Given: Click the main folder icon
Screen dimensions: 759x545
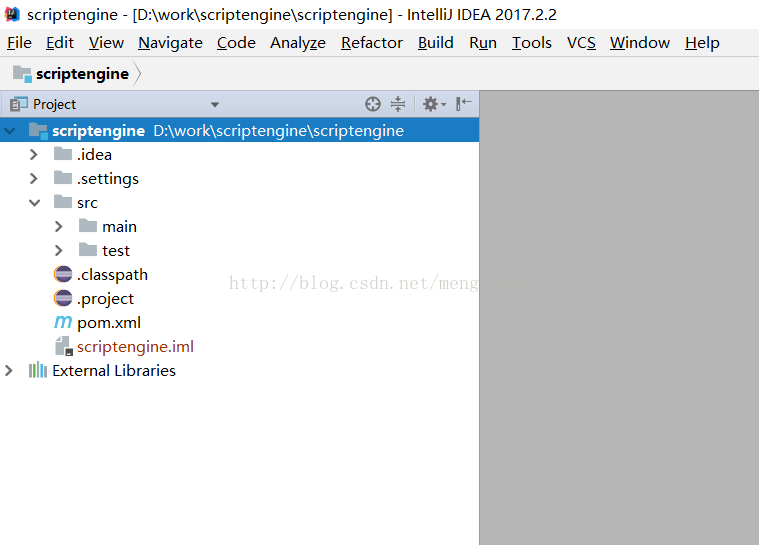Looking at the screenshot, I should [88, 226].
